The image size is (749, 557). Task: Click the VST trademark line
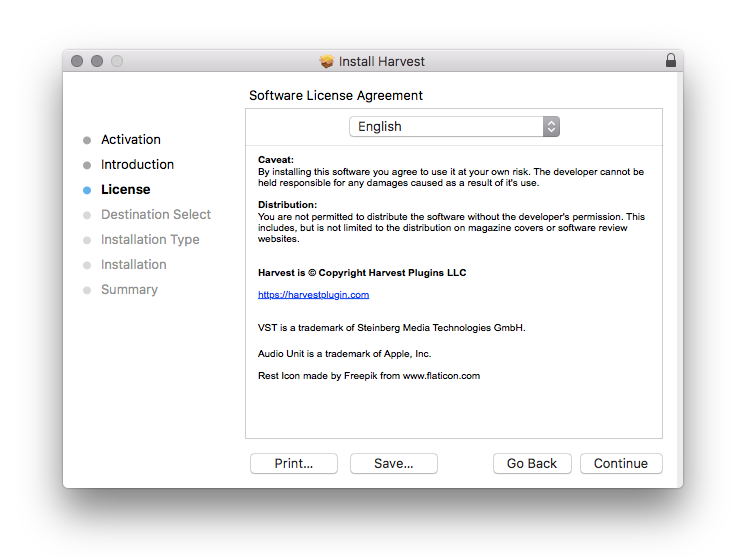(x=392, y=328)
